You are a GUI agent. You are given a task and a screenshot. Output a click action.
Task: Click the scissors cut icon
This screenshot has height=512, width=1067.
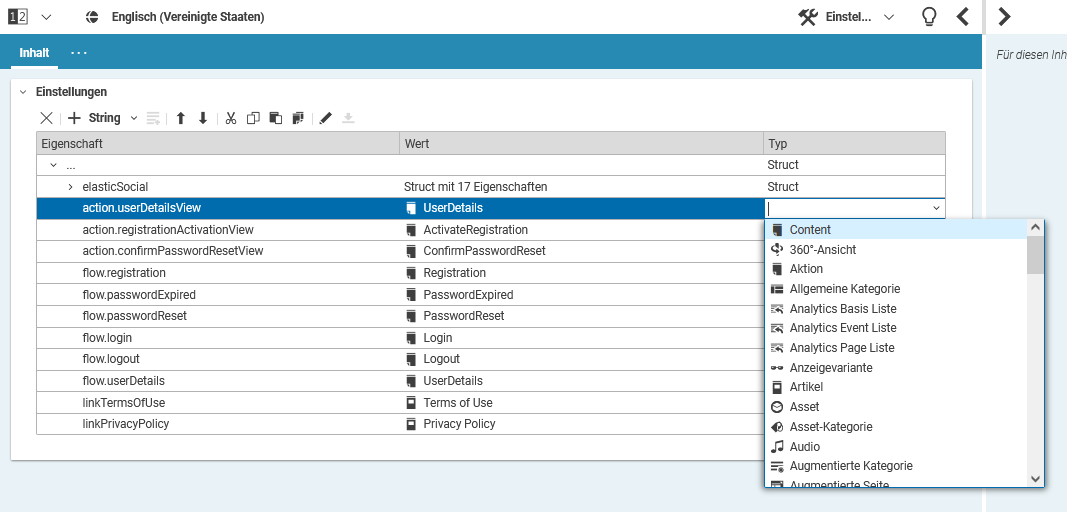coord(231,118)
